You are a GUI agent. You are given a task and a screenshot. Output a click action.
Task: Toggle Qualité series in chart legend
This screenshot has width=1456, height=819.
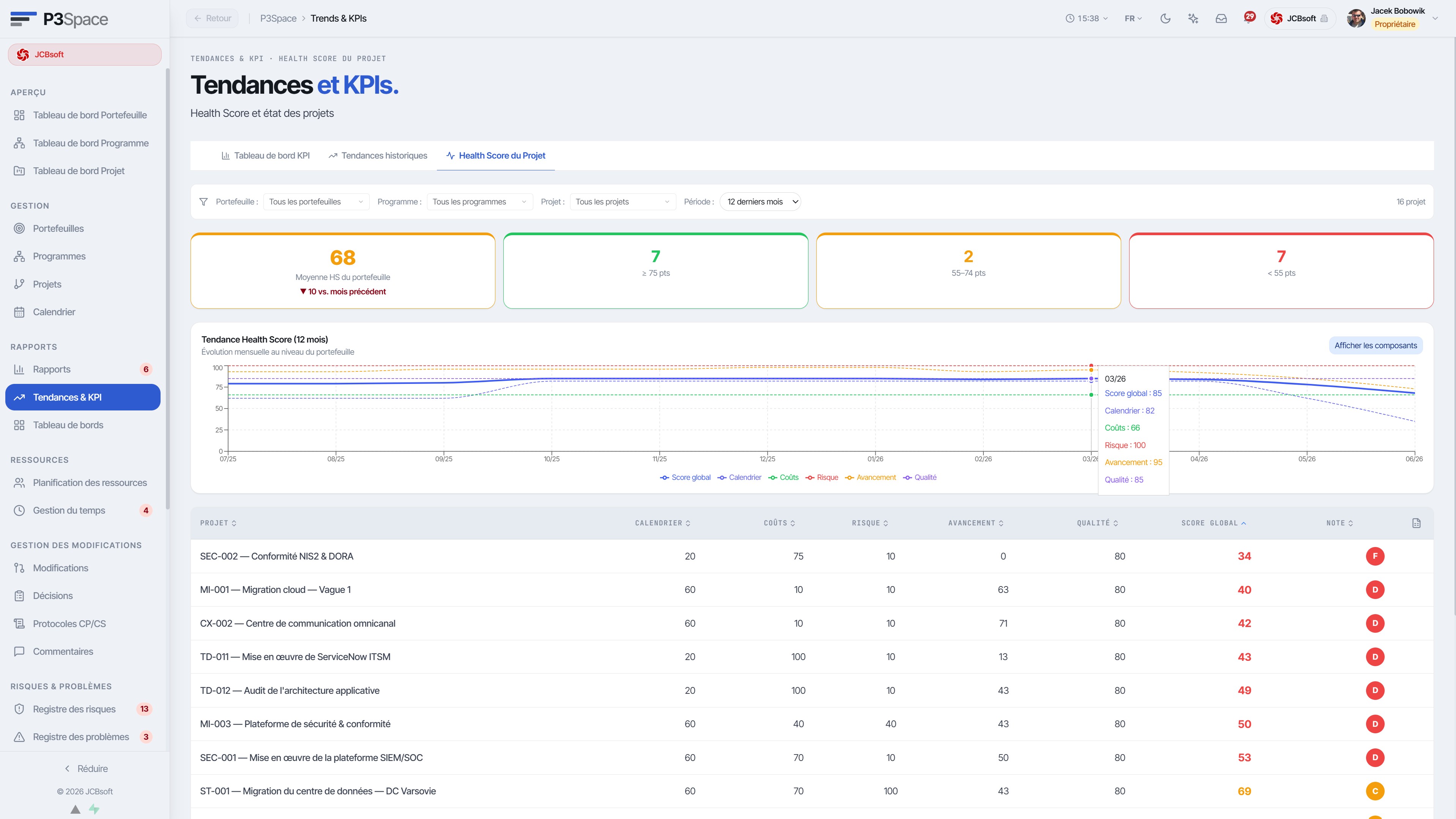[920, 478]
